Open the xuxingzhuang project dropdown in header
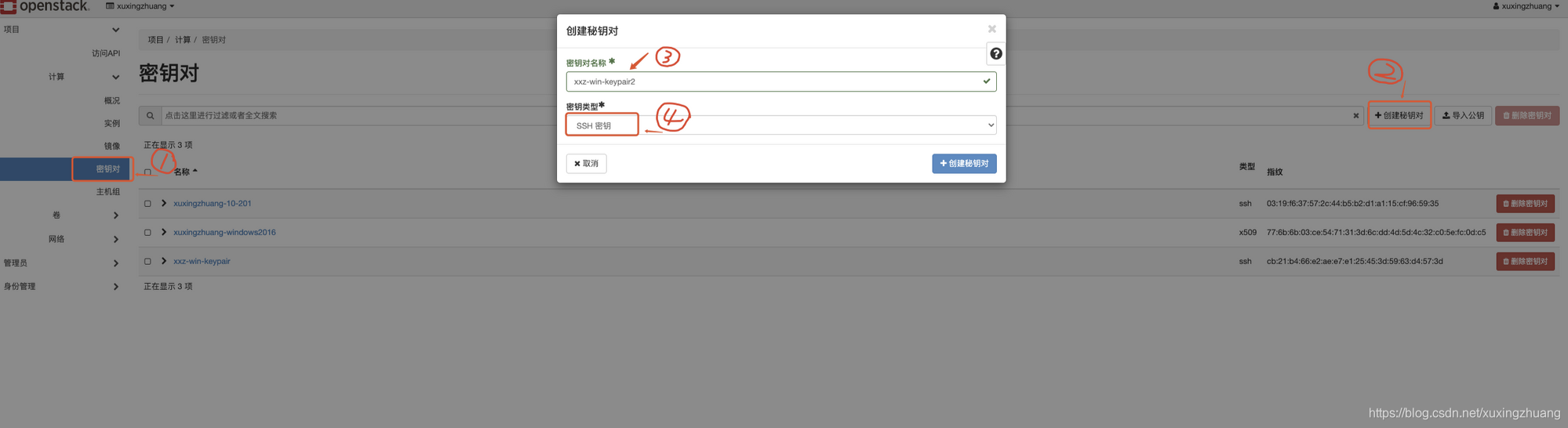Image resolution: width=1568 pixels, height=428 pixels. click(140, 5)
